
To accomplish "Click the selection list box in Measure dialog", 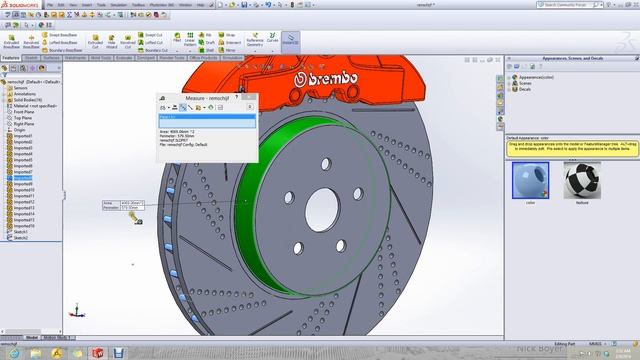I will tap(207, 121).
